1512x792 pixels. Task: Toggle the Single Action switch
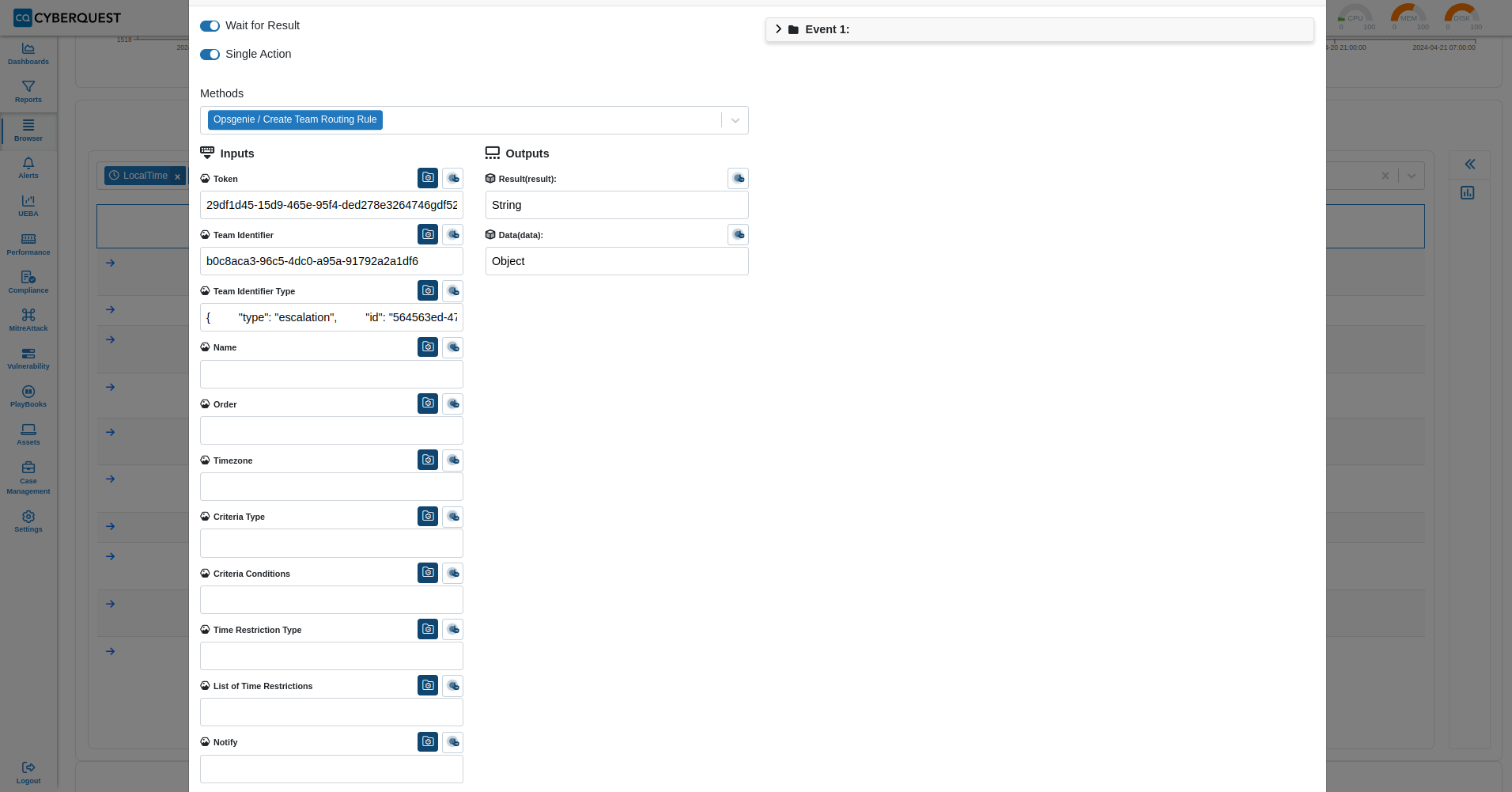tap(210, 55)
